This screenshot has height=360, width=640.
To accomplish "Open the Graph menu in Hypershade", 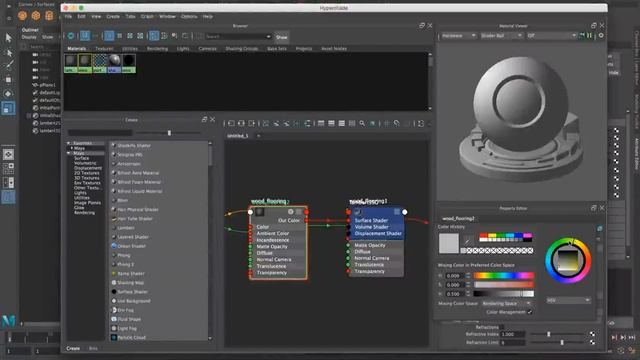I will pos(147,16).
